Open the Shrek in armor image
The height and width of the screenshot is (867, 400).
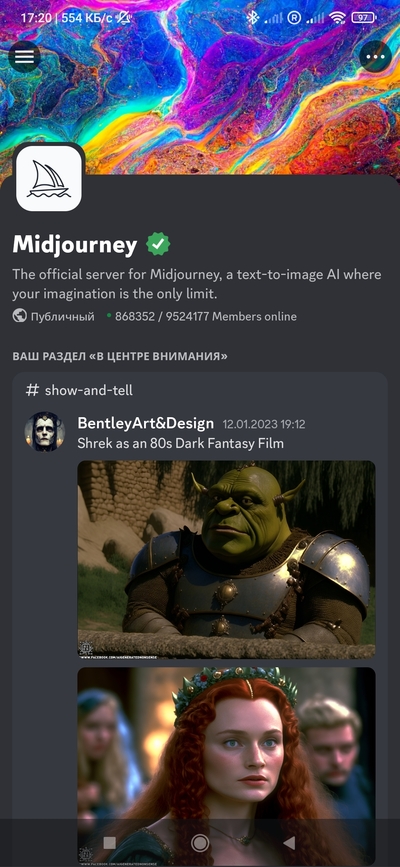[x=226, y=560]
